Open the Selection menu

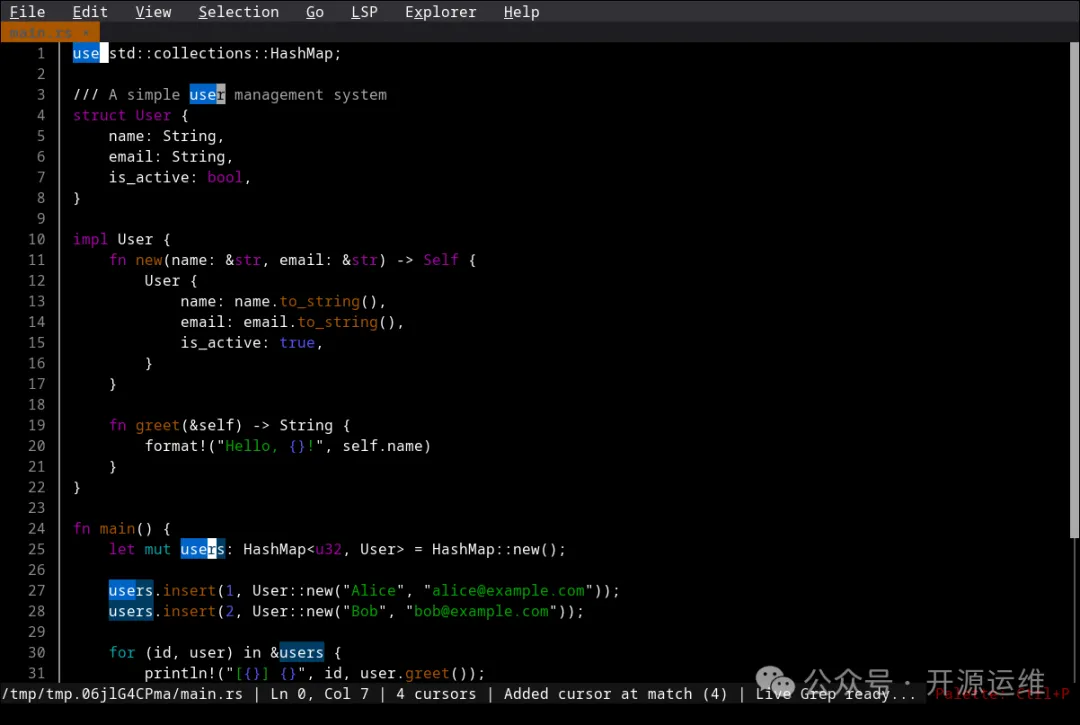click(x=238, y=12)
